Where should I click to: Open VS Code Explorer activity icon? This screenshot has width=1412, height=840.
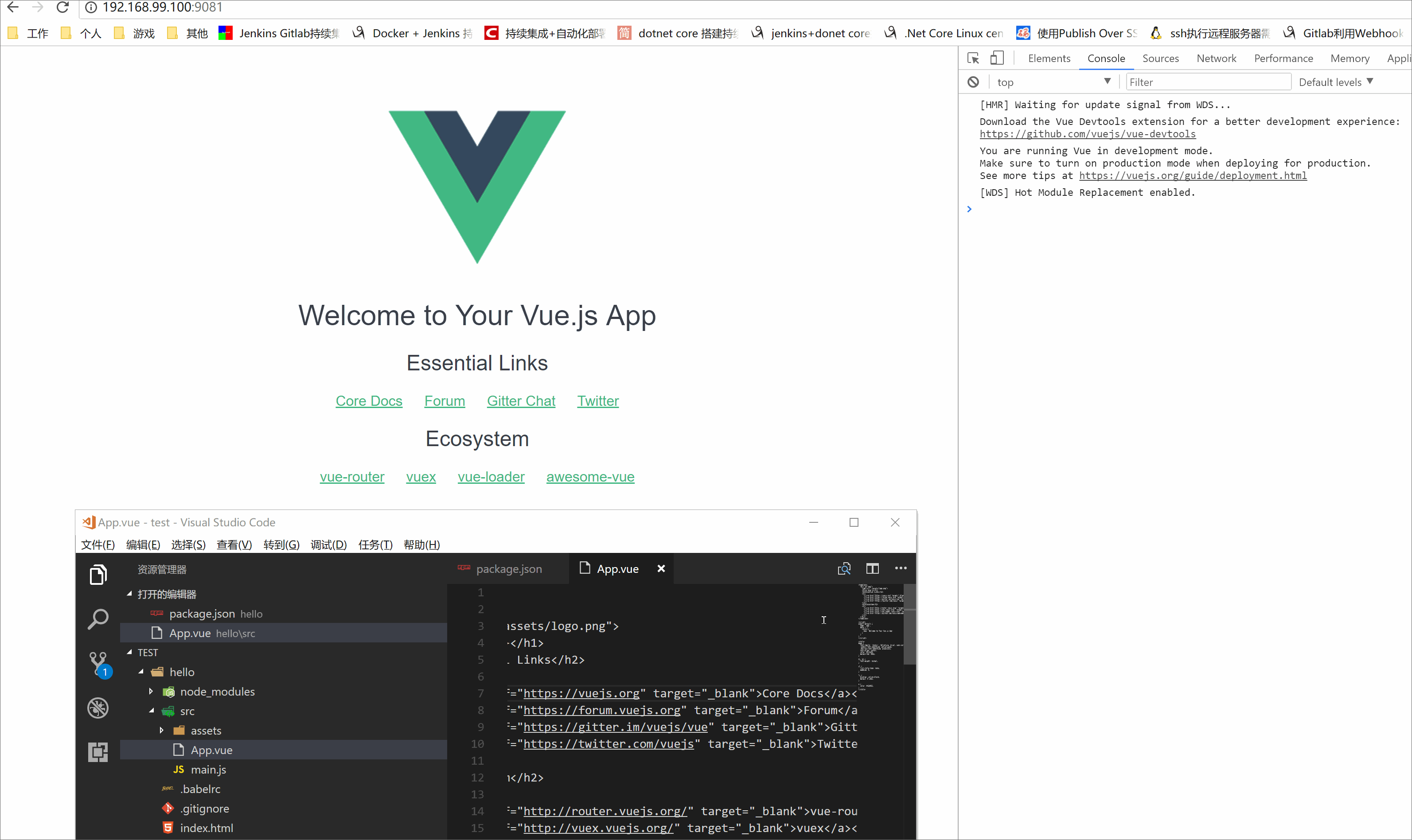tap(98, 575)
